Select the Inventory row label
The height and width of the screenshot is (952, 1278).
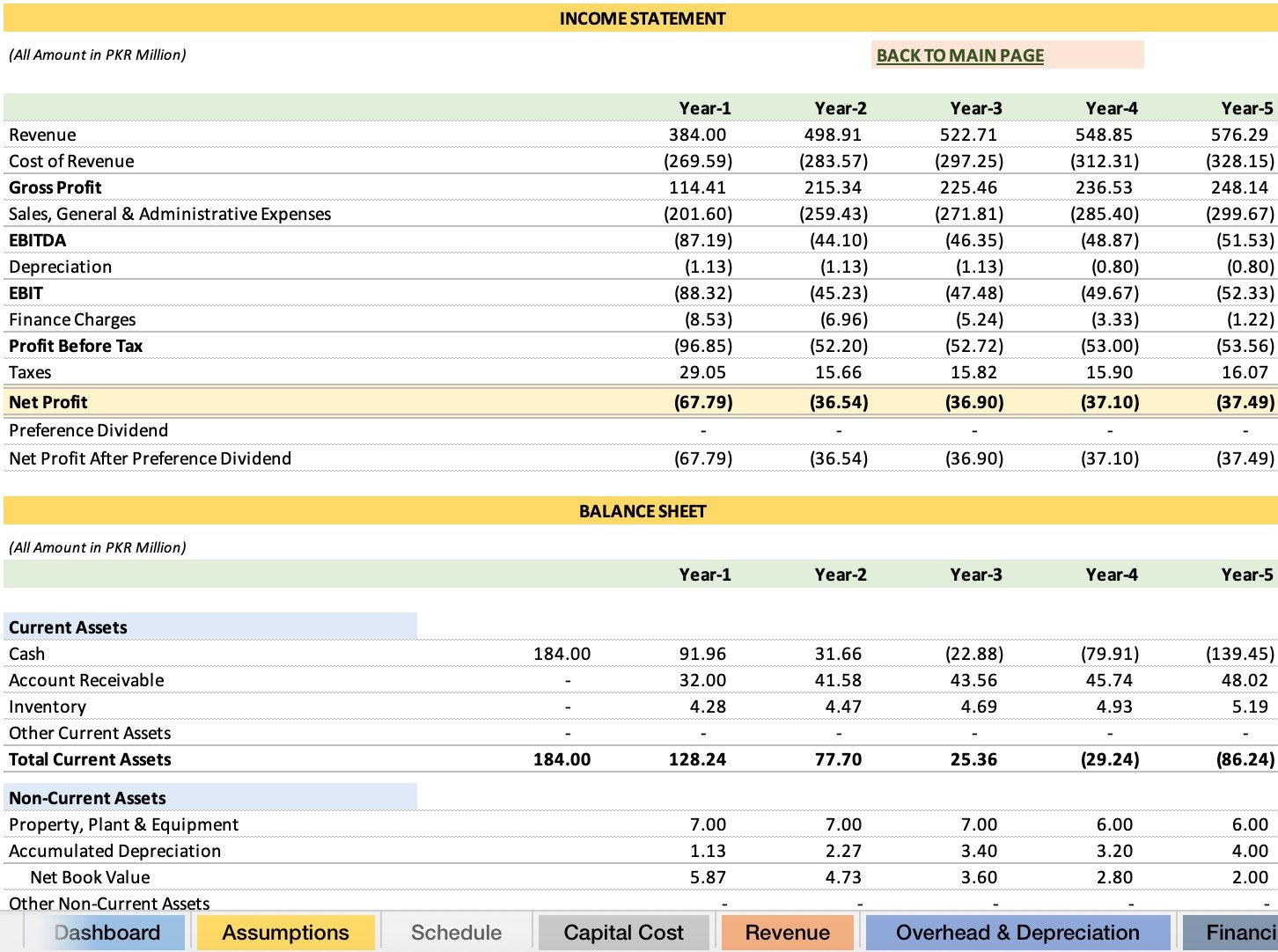point(48,707)
